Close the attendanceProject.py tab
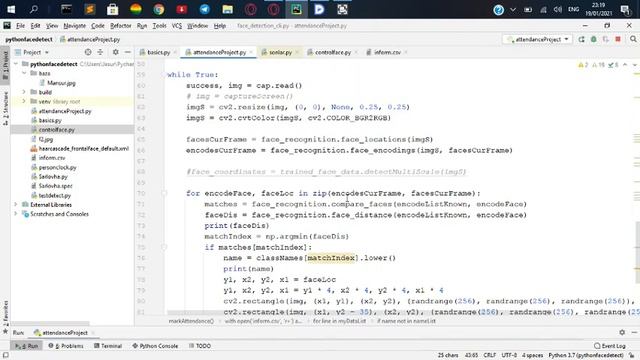Viewport: 640px width, 360px height. (251, 52)
